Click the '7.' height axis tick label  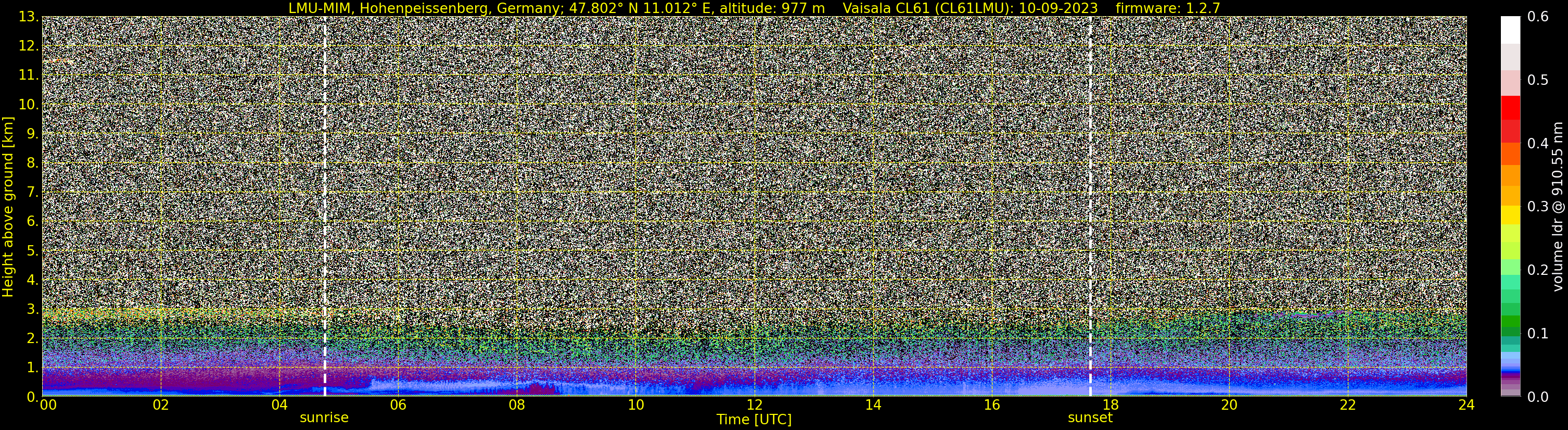click(x=33, y=193)
